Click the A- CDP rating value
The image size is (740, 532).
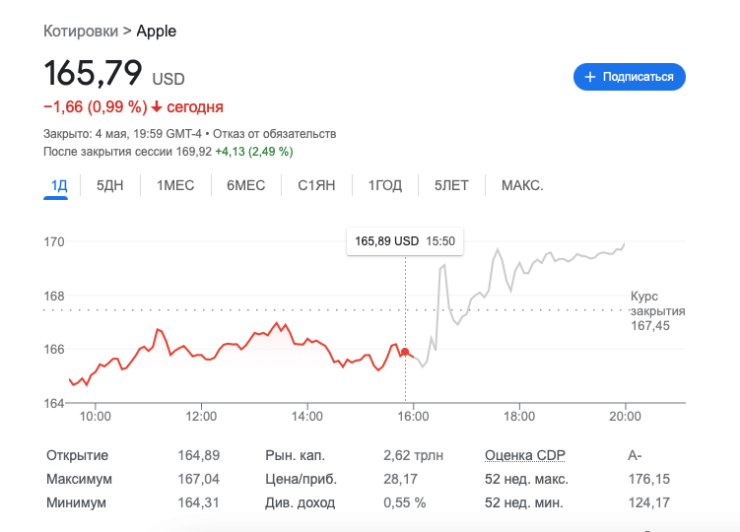pos(635,455)
